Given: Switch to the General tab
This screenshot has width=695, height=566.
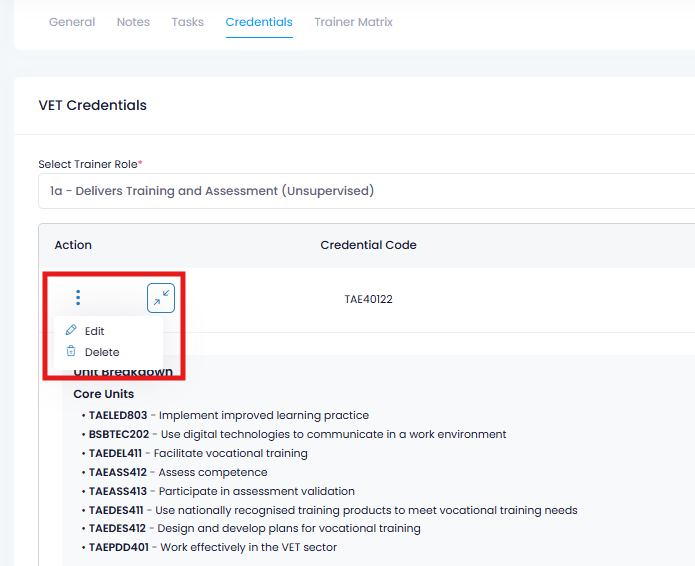Looking at the screenshot, I should (72, 22).
